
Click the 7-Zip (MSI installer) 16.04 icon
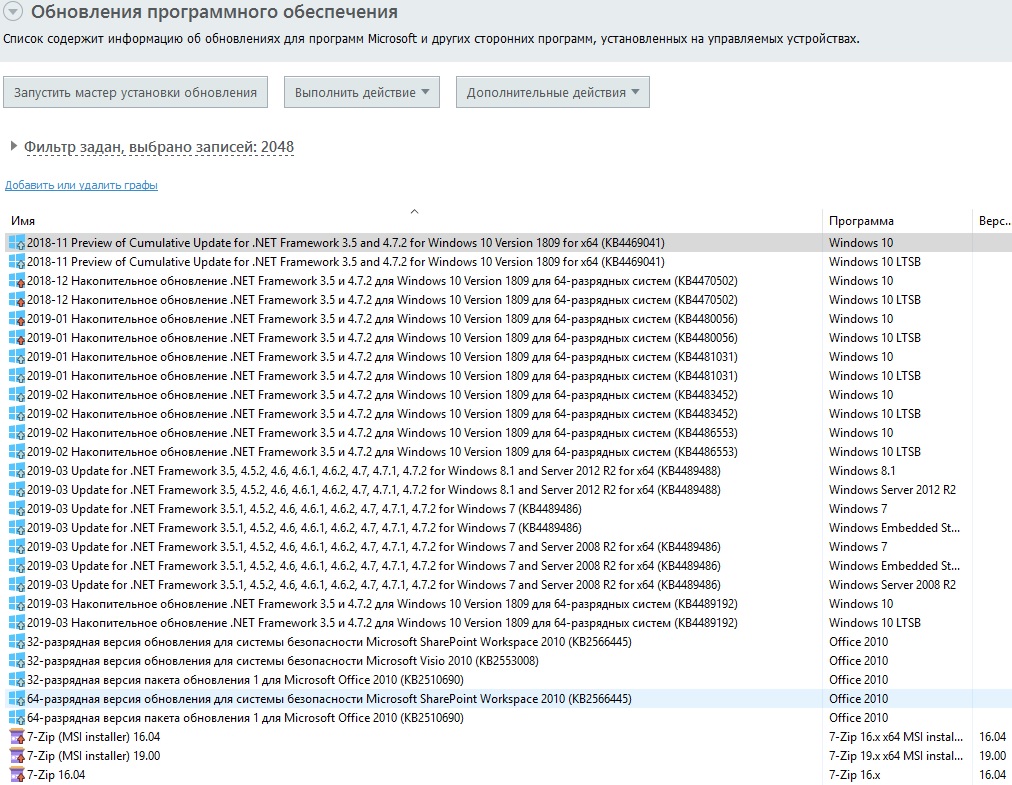[17, 737]
